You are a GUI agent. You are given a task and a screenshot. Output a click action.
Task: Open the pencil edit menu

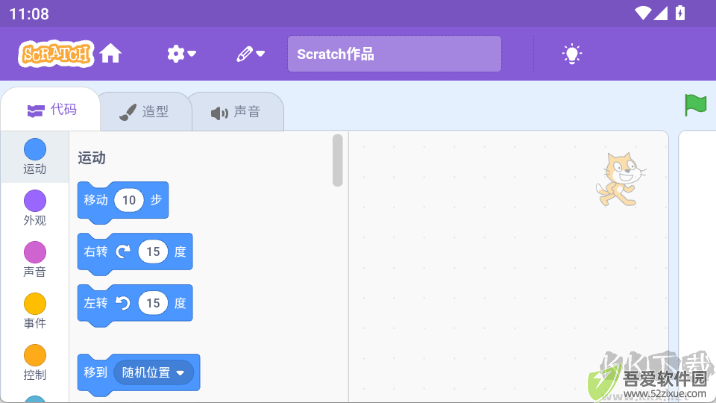pyautogui.click(x=250, y=54)
